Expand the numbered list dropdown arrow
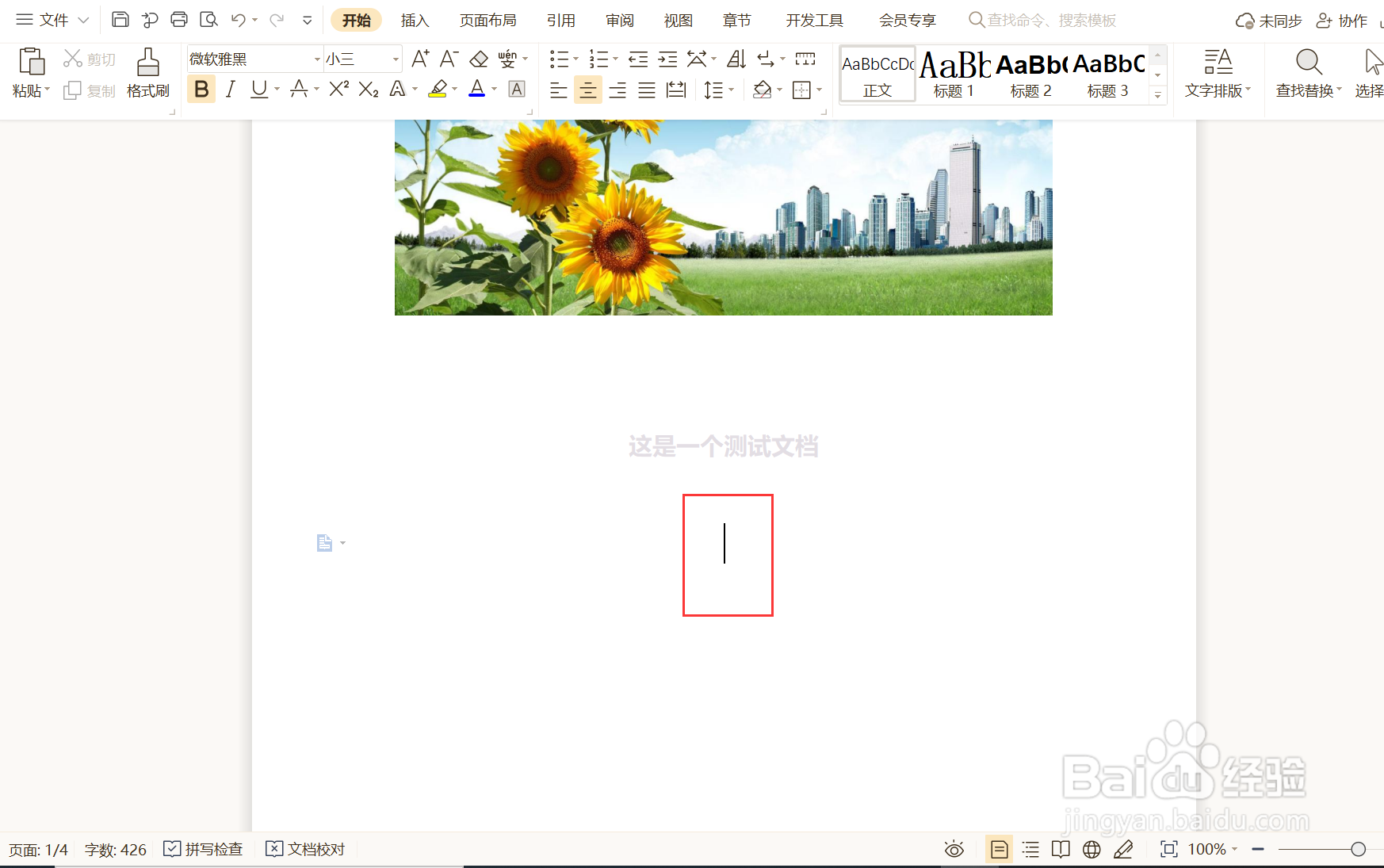This screenshot has height=868, width=1384. pyautogui.click(x=616, y=59)
